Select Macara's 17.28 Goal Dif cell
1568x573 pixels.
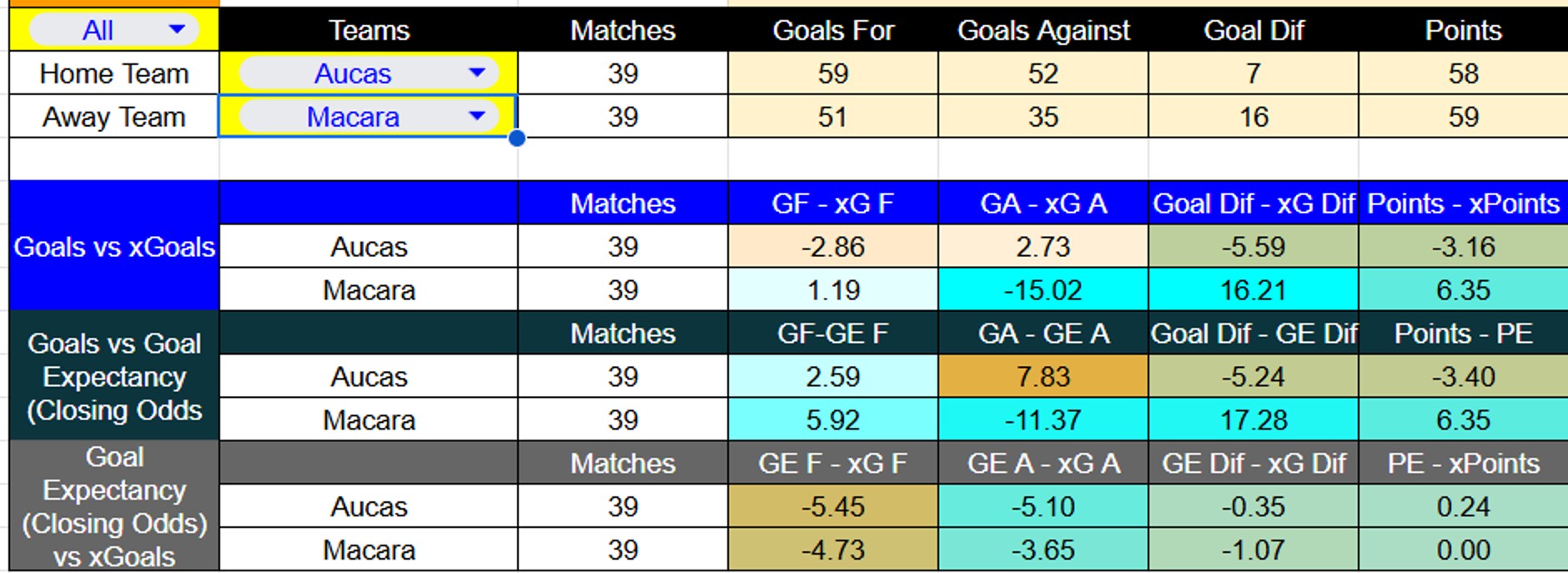[x=1253, y=420]
